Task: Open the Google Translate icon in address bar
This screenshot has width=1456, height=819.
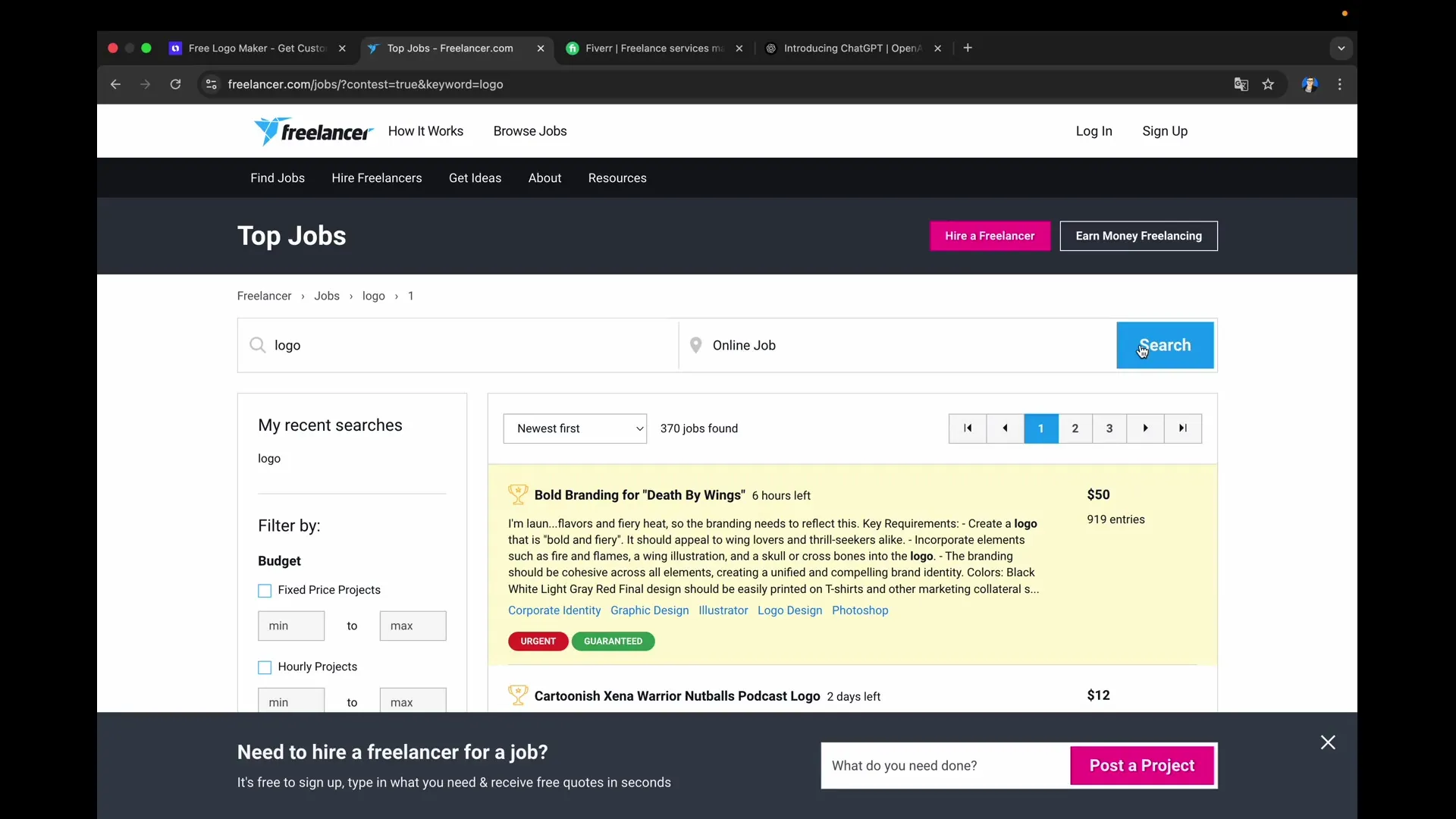Action: pyautogui.click(x=1241, y=84)
